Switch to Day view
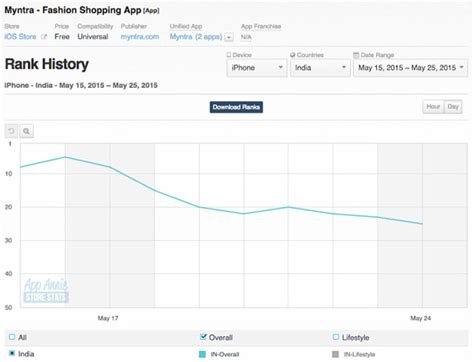Viewport: 474px width, 362px height. click(x=453, y=107)
